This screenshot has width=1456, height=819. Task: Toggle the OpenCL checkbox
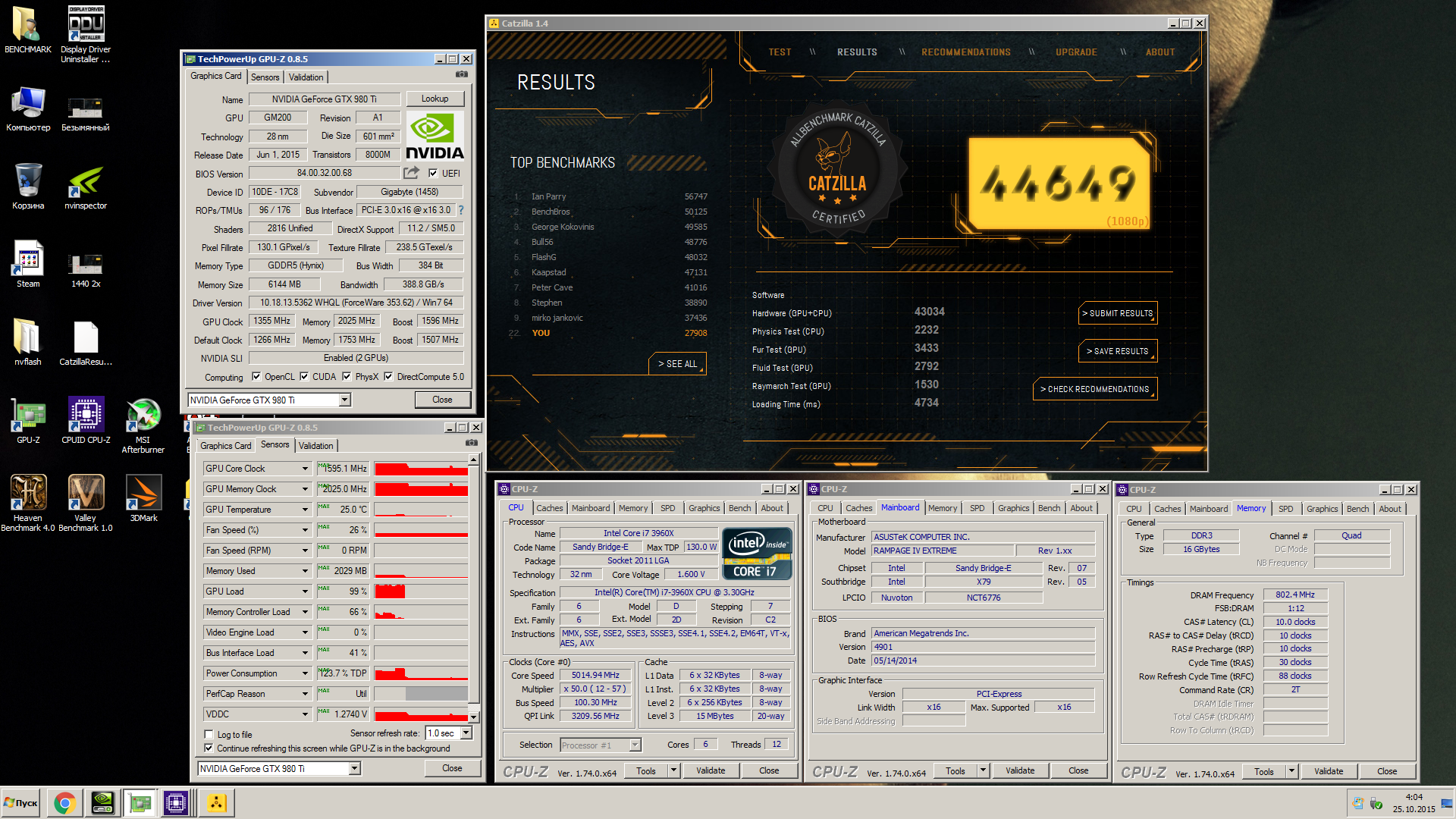256,376
